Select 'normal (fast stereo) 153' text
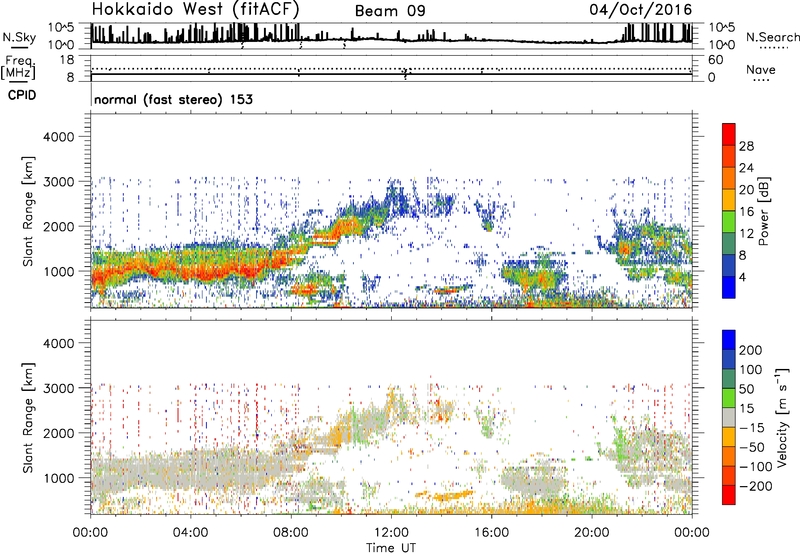 click(173, 99)
